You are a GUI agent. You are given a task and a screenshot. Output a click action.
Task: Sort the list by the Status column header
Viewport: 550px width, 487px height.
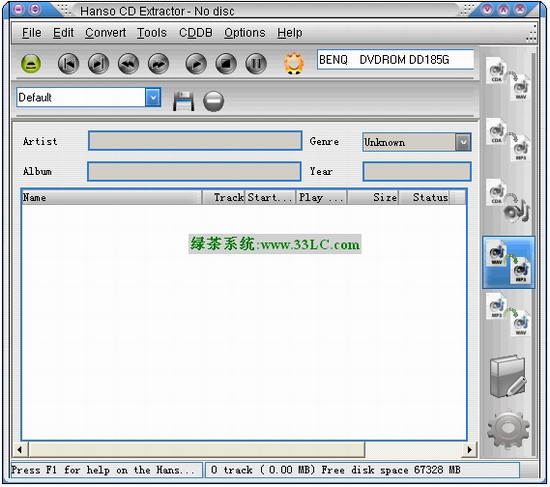point(424,197)
